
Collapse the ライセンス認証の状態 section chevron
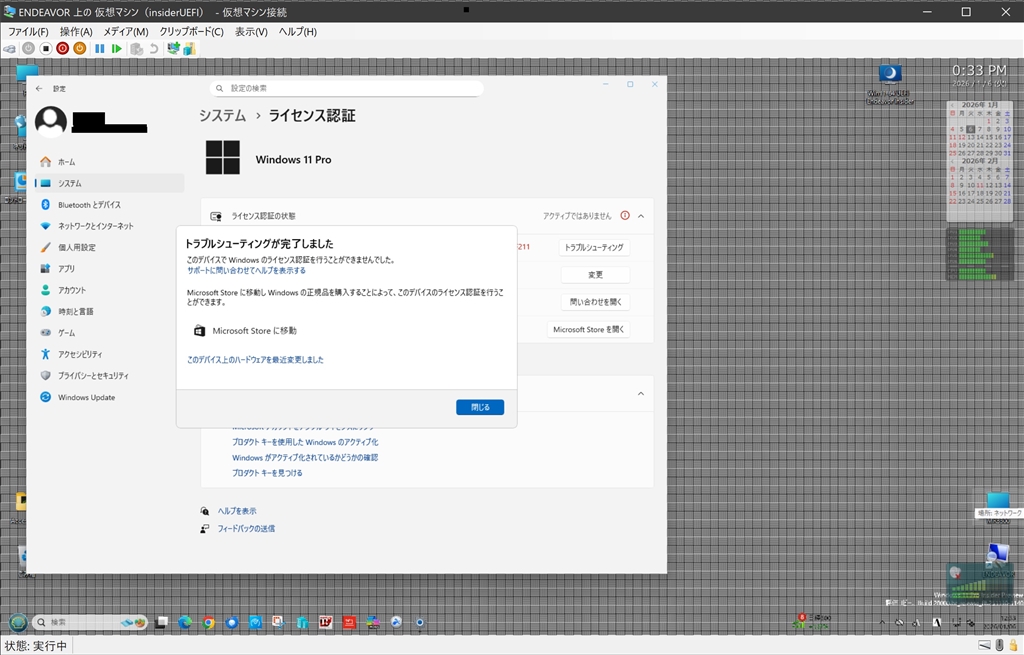click(x=641, y=216)
